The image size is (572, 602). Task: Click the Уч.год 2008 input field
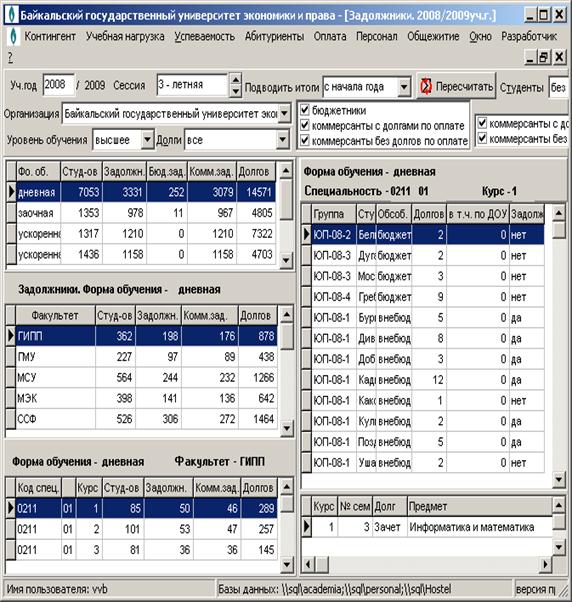(x=58, y=85)
